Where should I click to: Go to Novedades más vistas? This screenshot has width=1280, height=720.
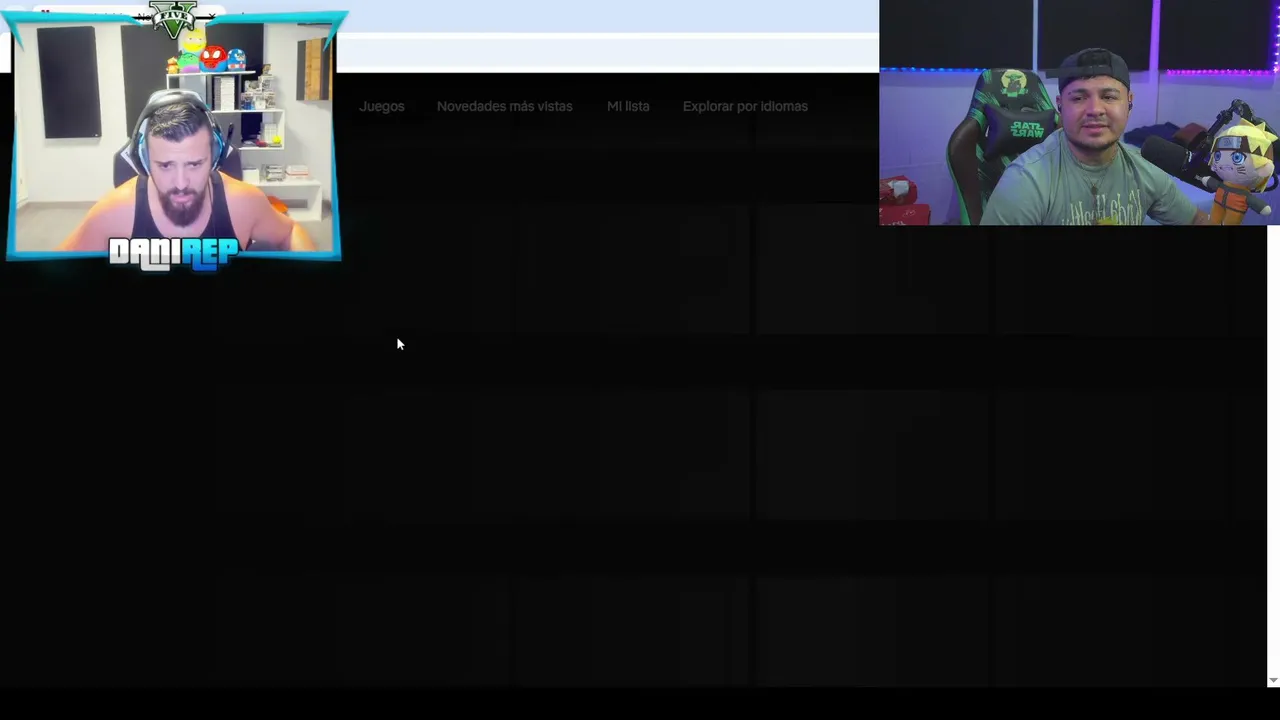pyautogui.click(x=505, y=106)
